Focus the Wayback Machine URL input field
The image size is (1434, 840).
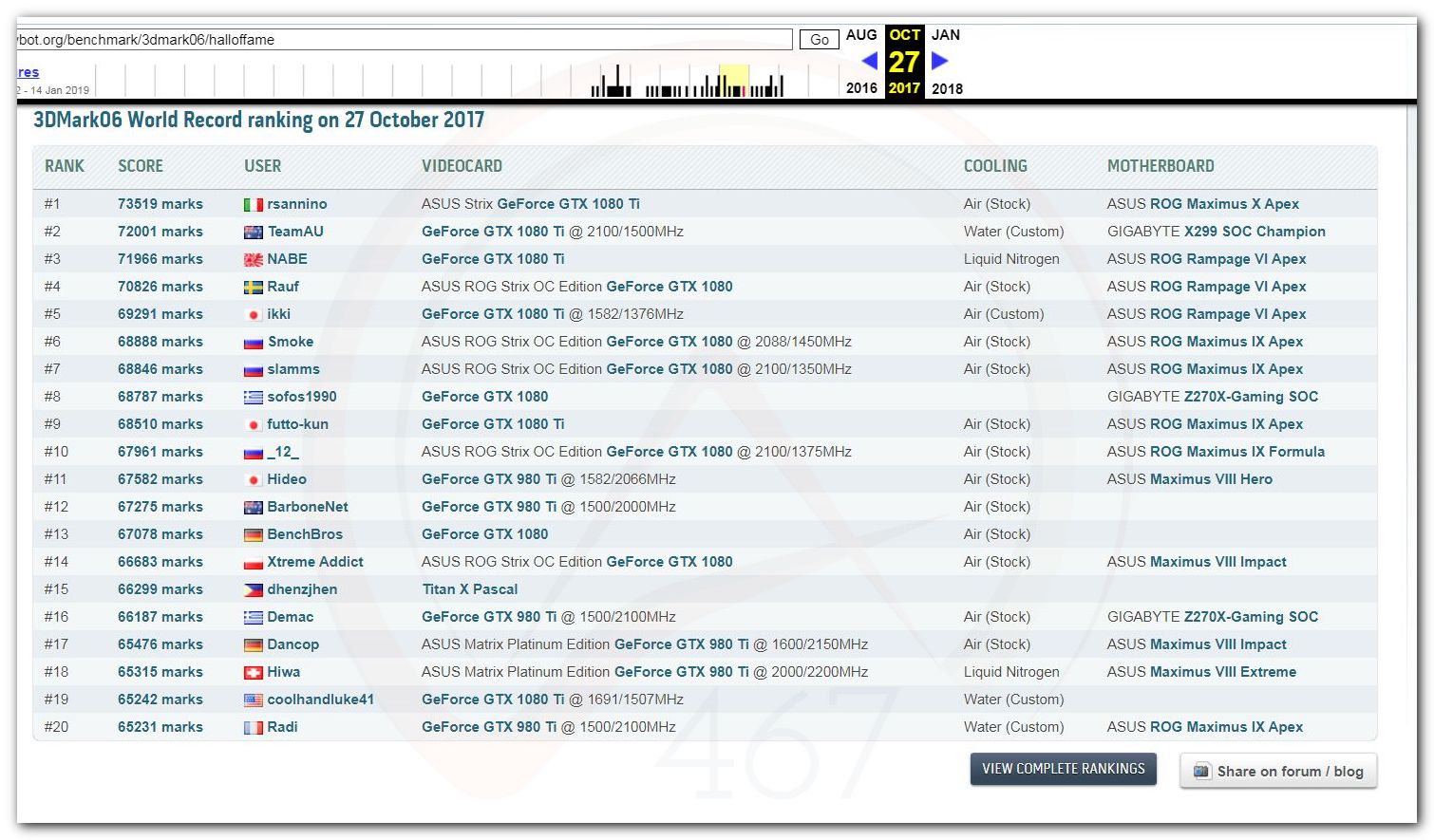[404, 40]
